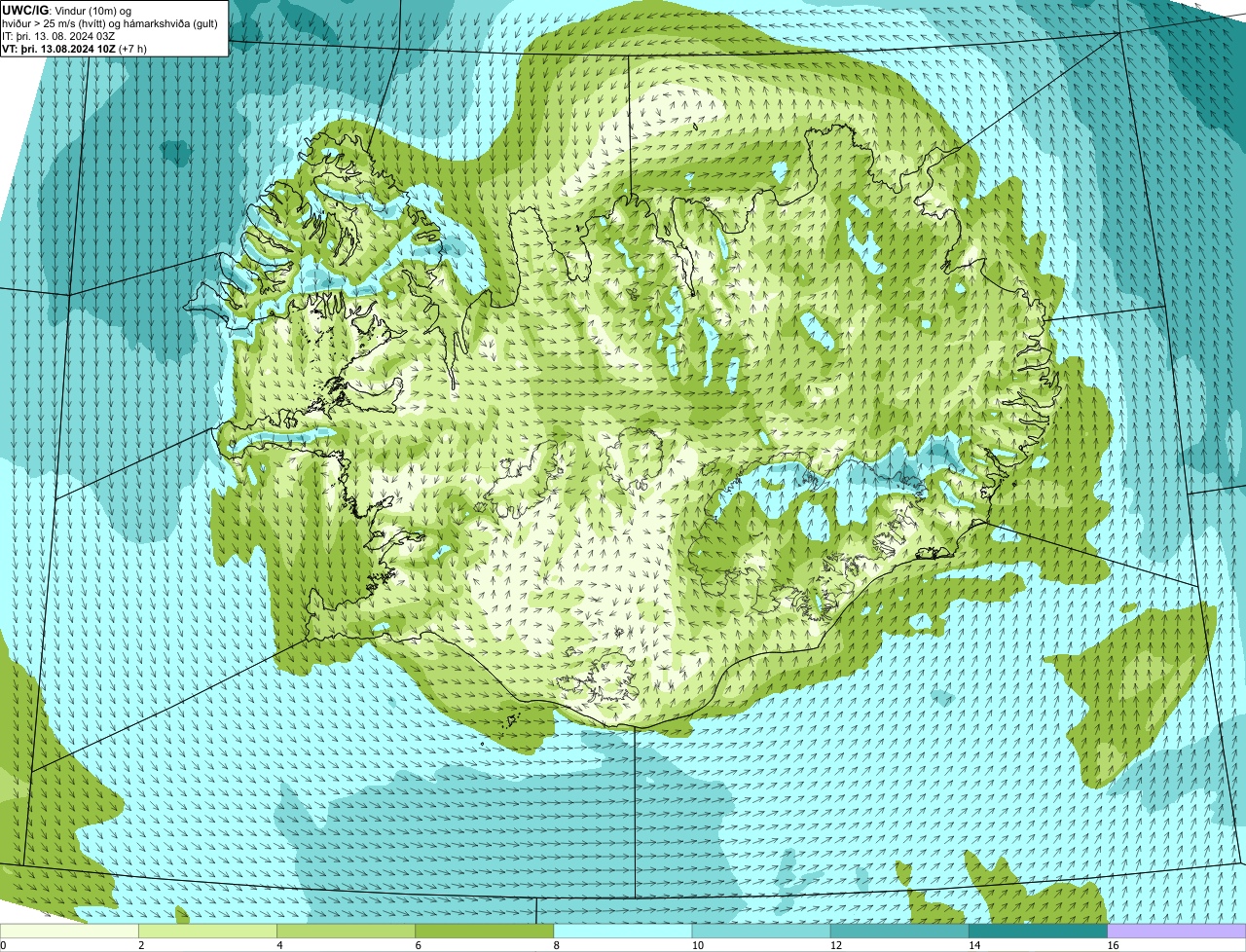Click the '0' label on the color scale
Viewport: 1246px width, 952px height.
3,945
